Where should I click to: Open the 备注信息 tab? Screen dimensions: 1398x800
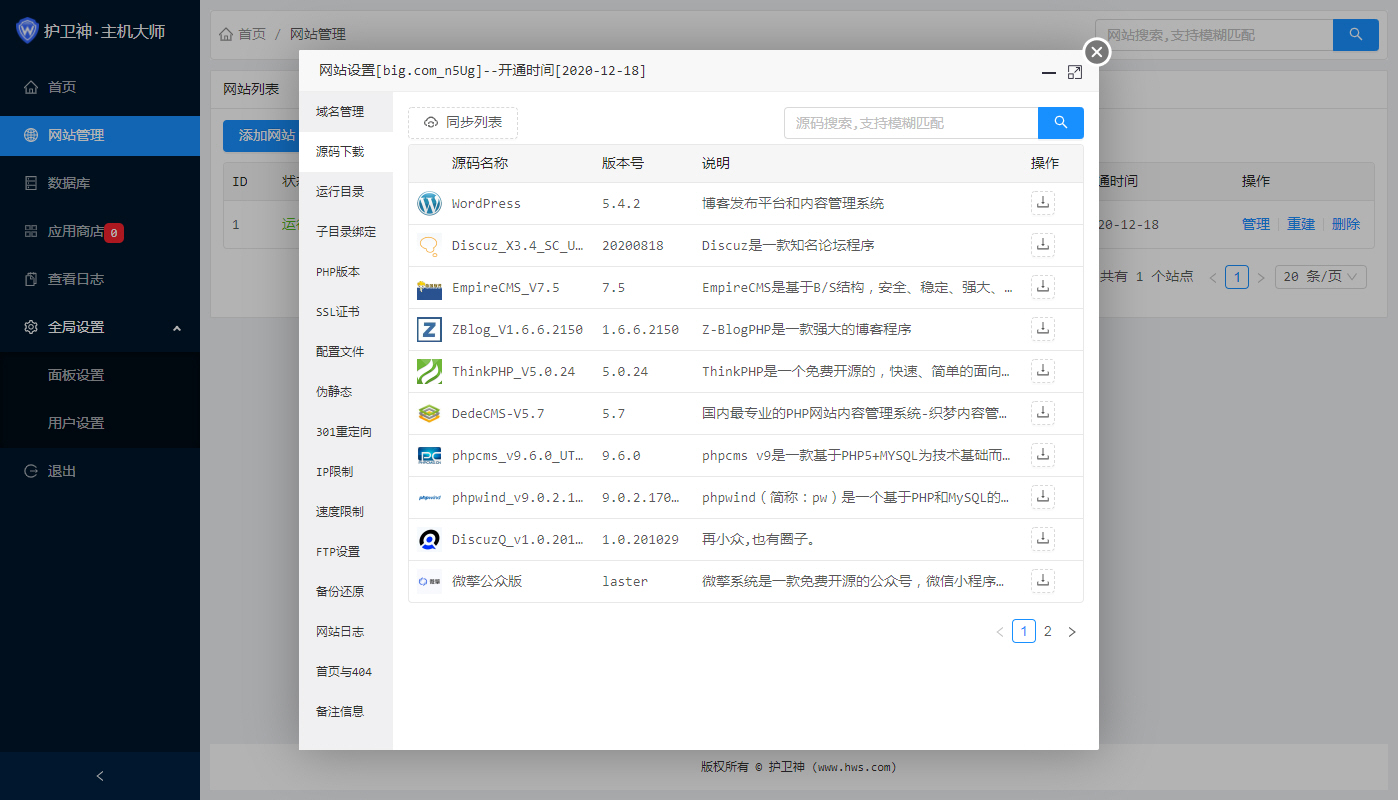[x=346, y=712]
